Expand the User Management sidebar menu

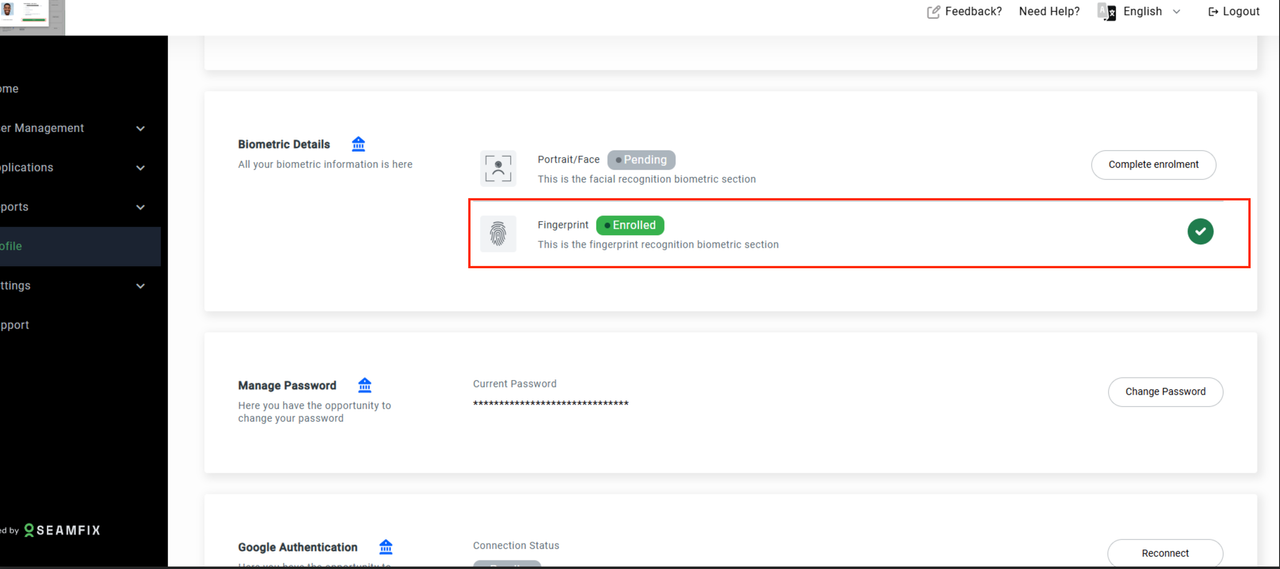[80, 128]
